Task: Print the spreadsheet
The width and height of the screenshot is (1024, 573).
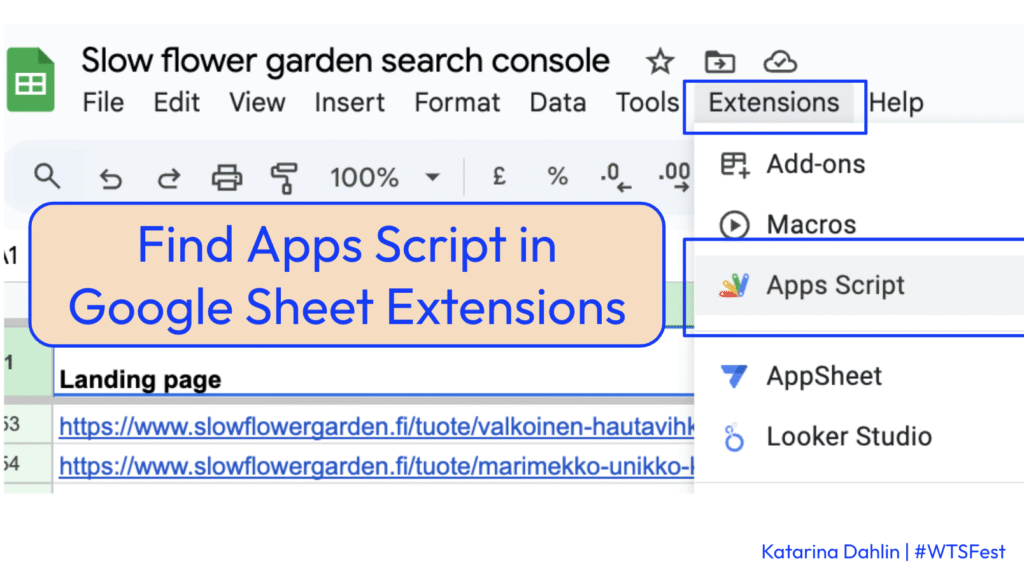Action: (227, 179)
